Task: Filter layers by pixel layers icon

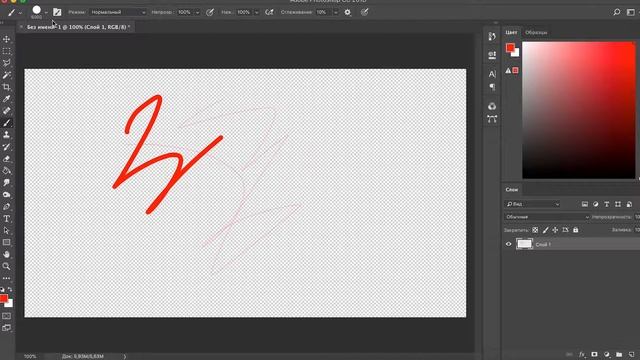Action: click(585, 204)
